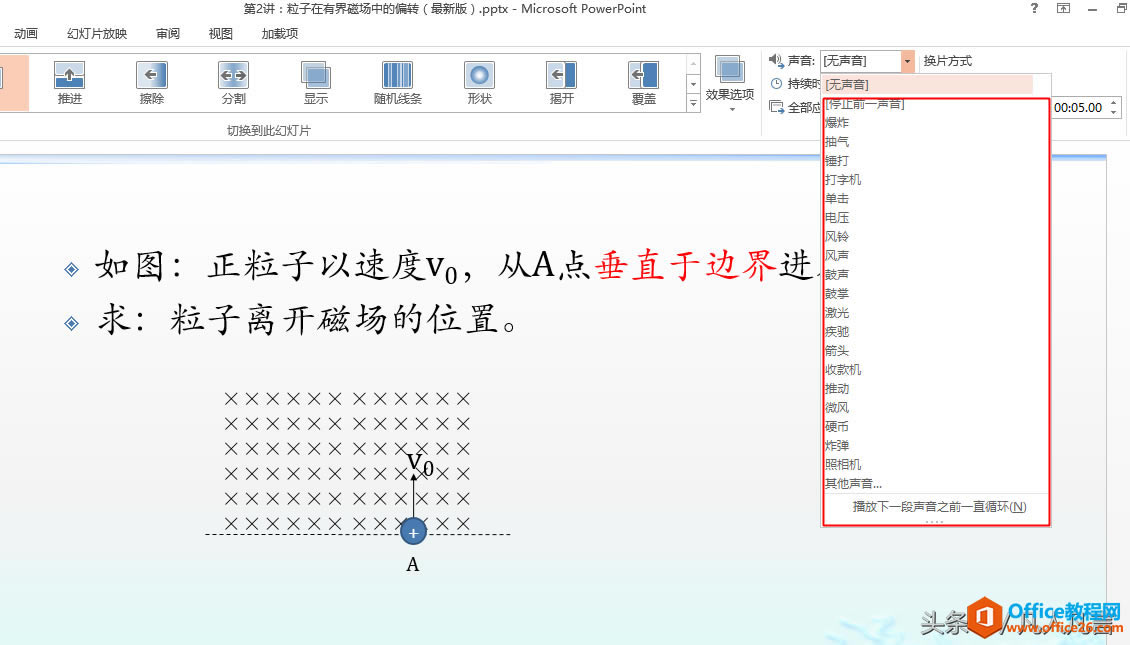Viewport: 1130px width, 645px height.
Task: Select the 打字机 typewriter sound
Action: point(842,179)
